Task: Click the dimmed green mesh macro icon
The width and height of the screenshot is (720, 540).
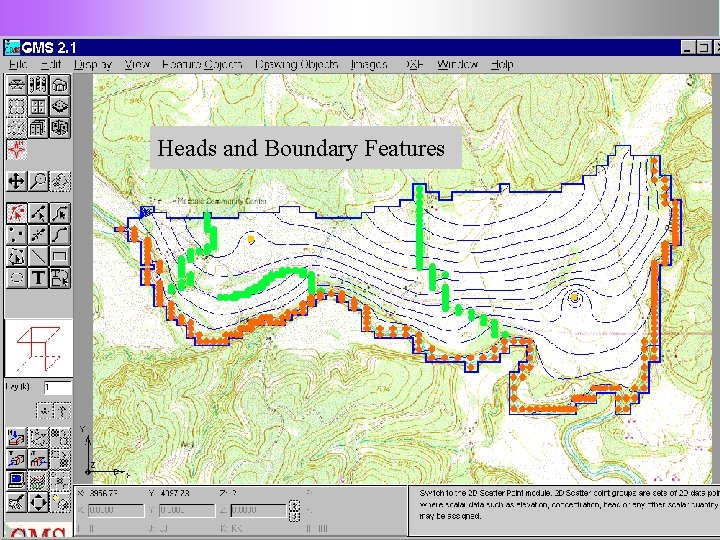Action: click(38, 480)
